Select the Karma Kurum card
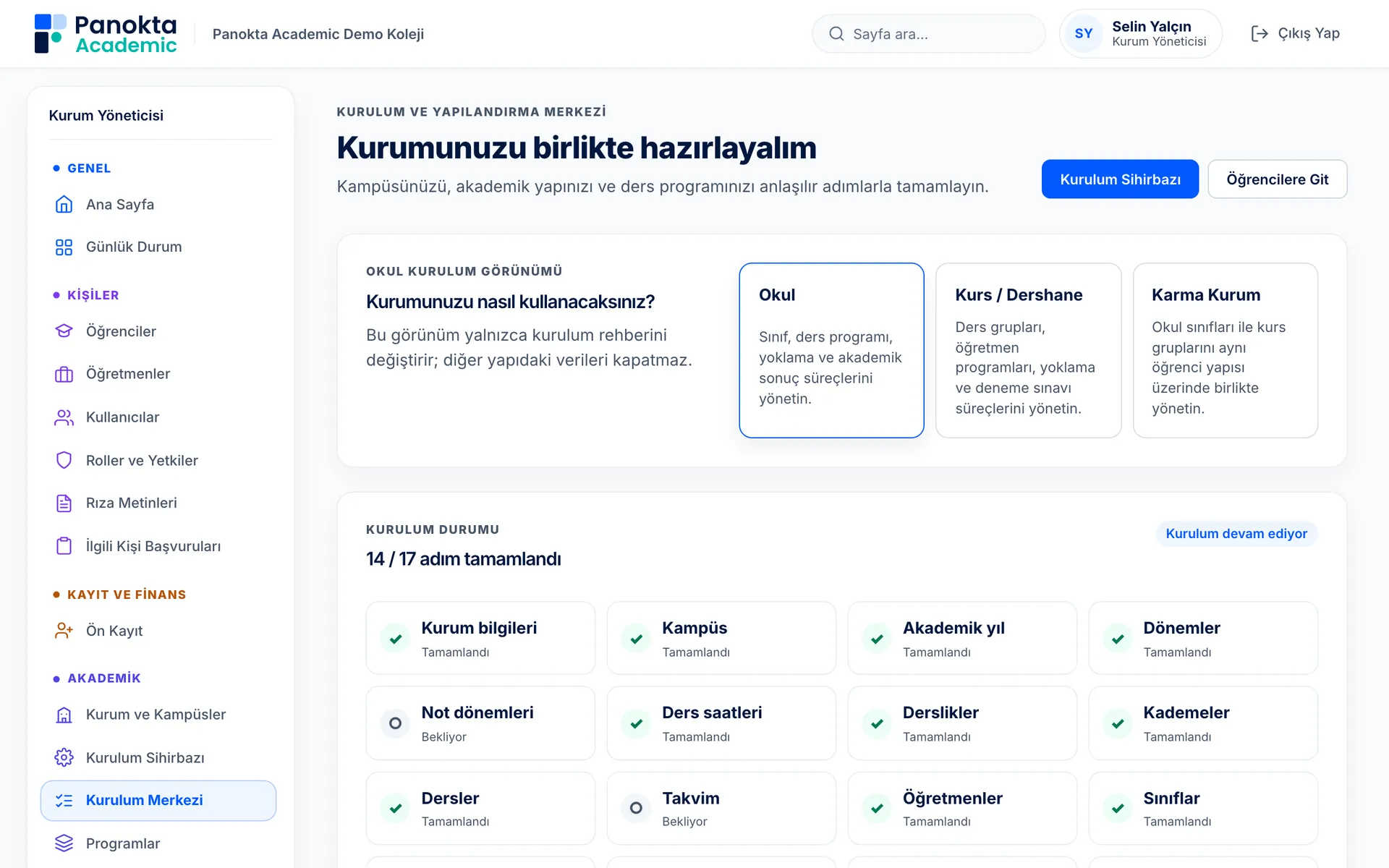 coord(1225,350)
